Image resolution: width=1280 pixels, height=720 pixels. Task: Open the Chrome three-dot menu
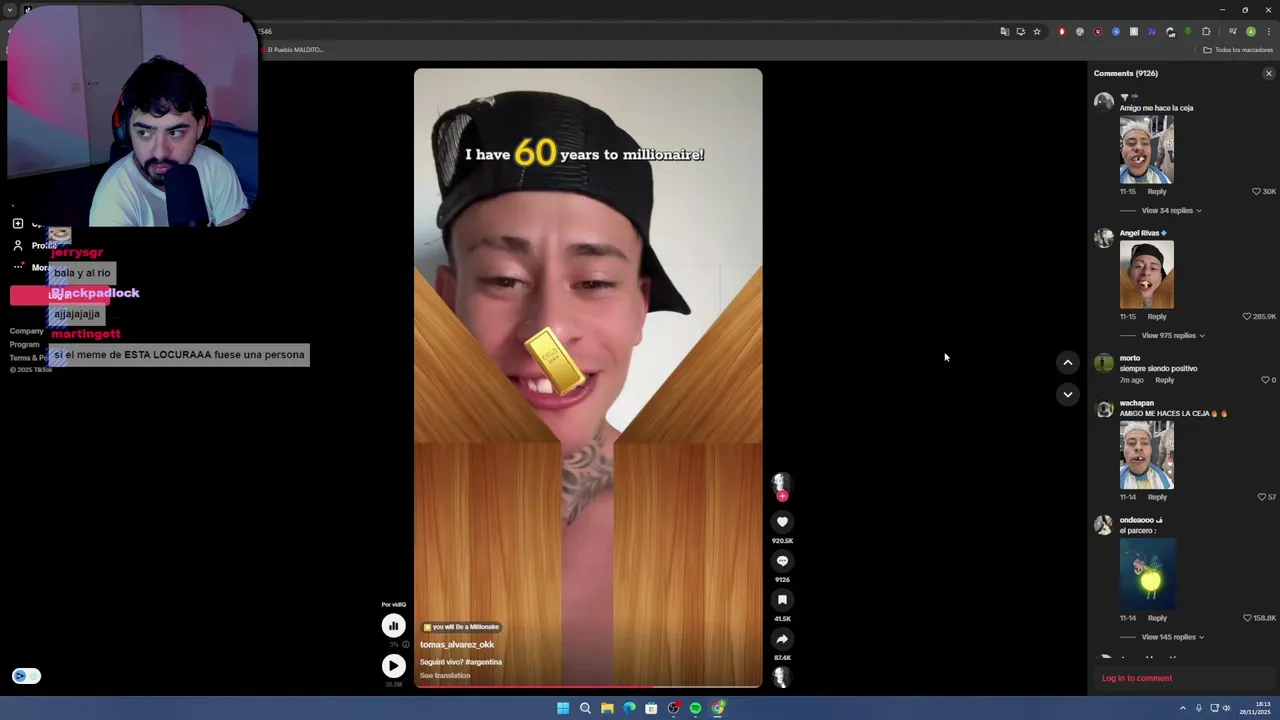[1268, 31]
